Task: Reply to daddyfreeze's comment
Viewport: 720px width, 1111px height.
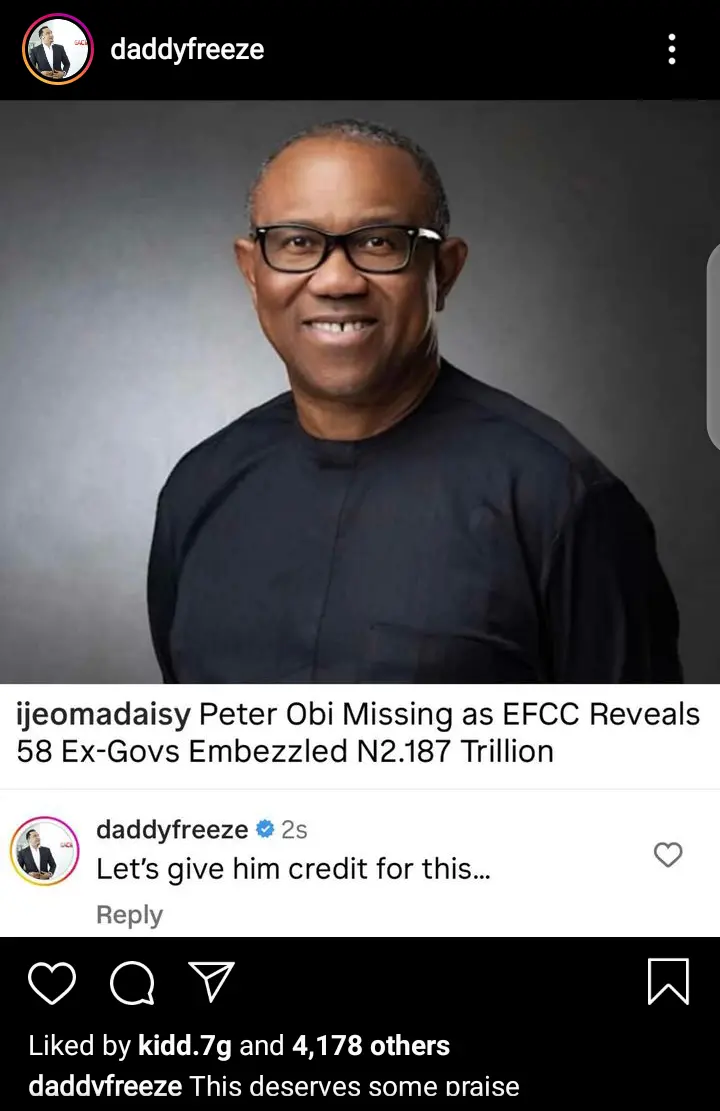Action: click(130, 914)
